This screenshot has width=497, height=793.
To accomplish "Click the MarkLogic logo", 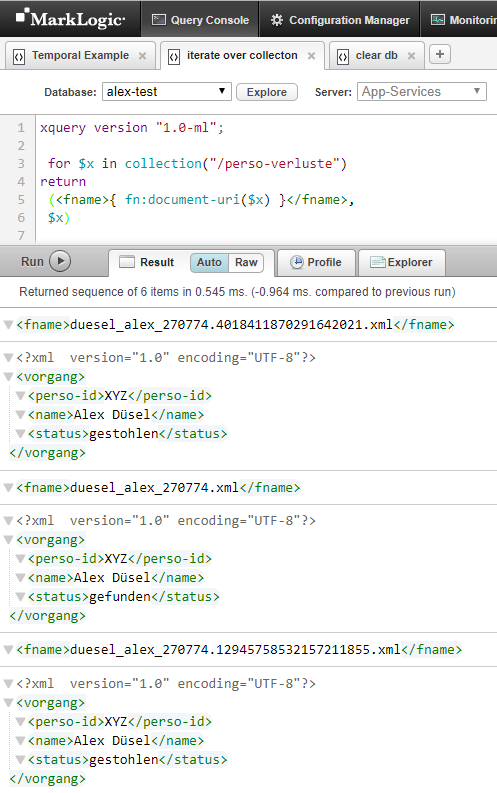I will tap(70, 19).
